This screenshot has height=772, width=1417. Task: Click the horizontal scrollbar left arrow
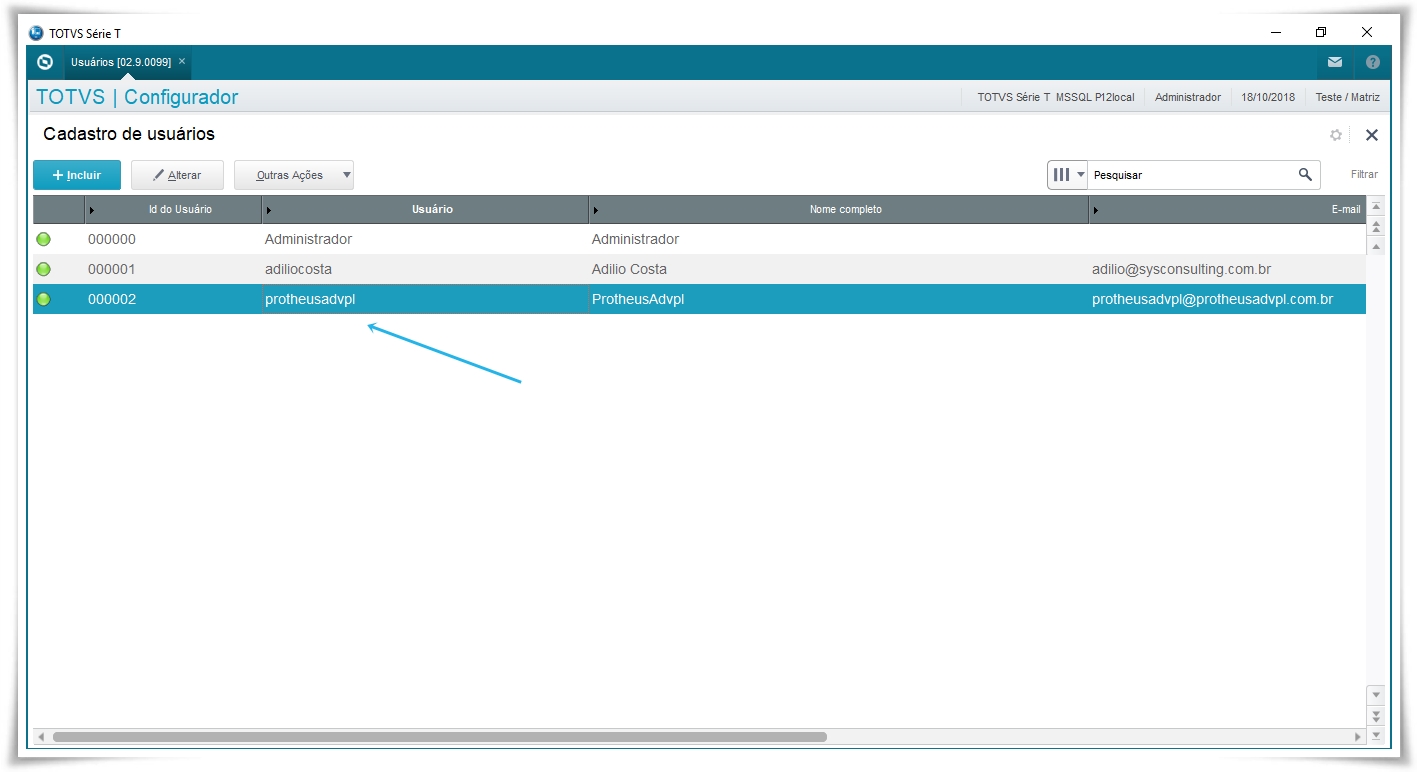point(41,737)
